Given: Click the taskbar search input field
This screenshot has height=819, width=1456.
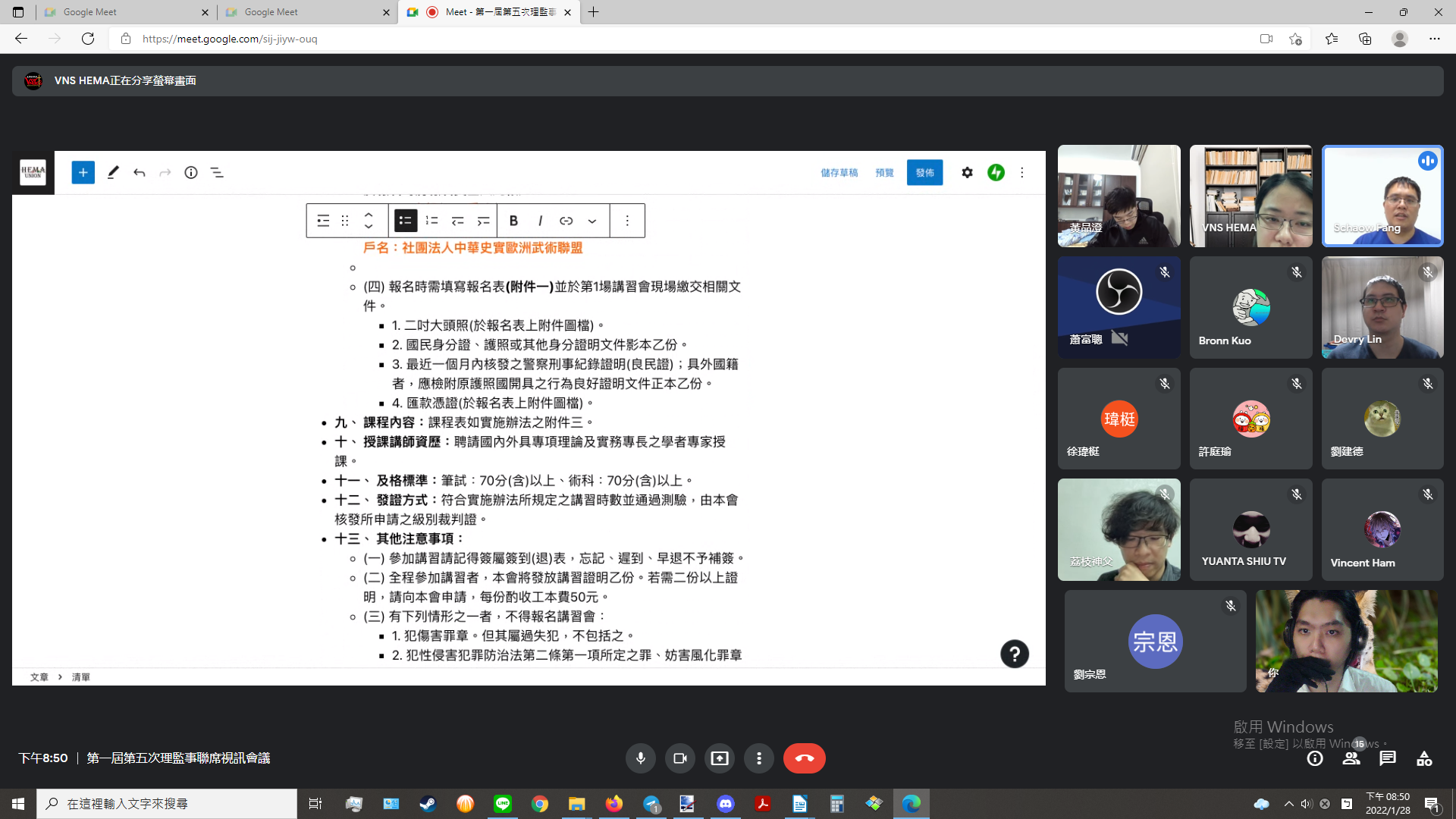Looking at the screenshot, I should [167, 804].
